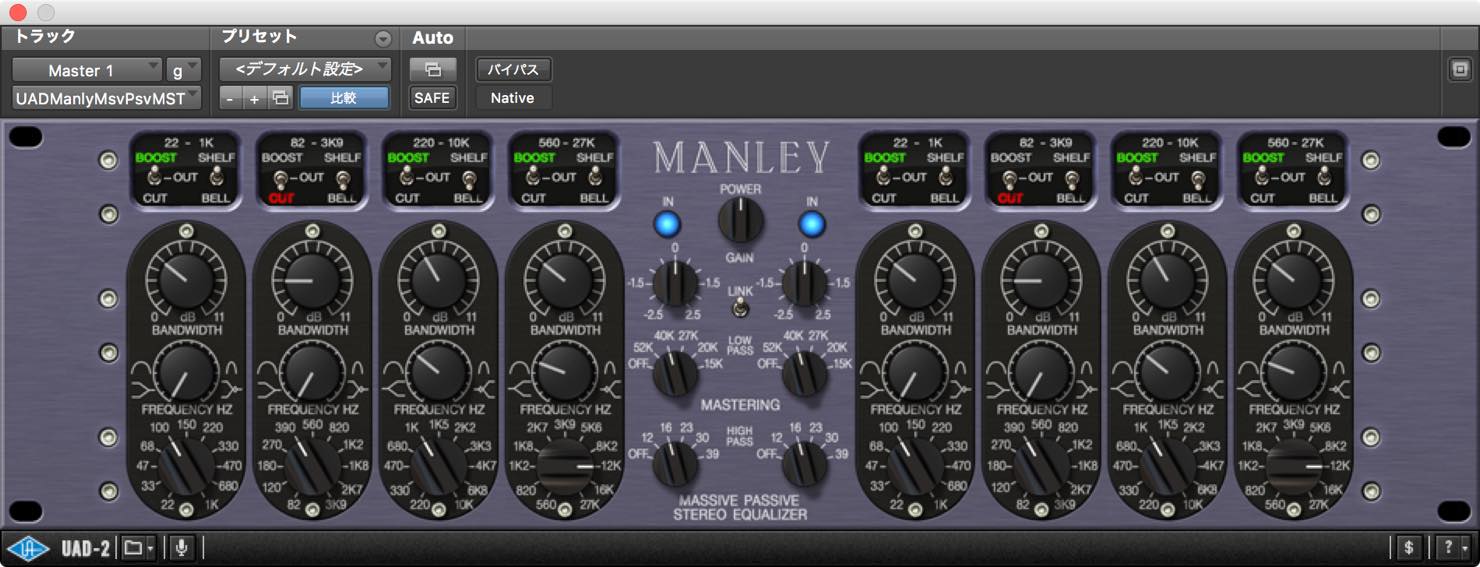Open the question mark help menu
This screenshot has width=1480, height=567.
[1452, 548]
